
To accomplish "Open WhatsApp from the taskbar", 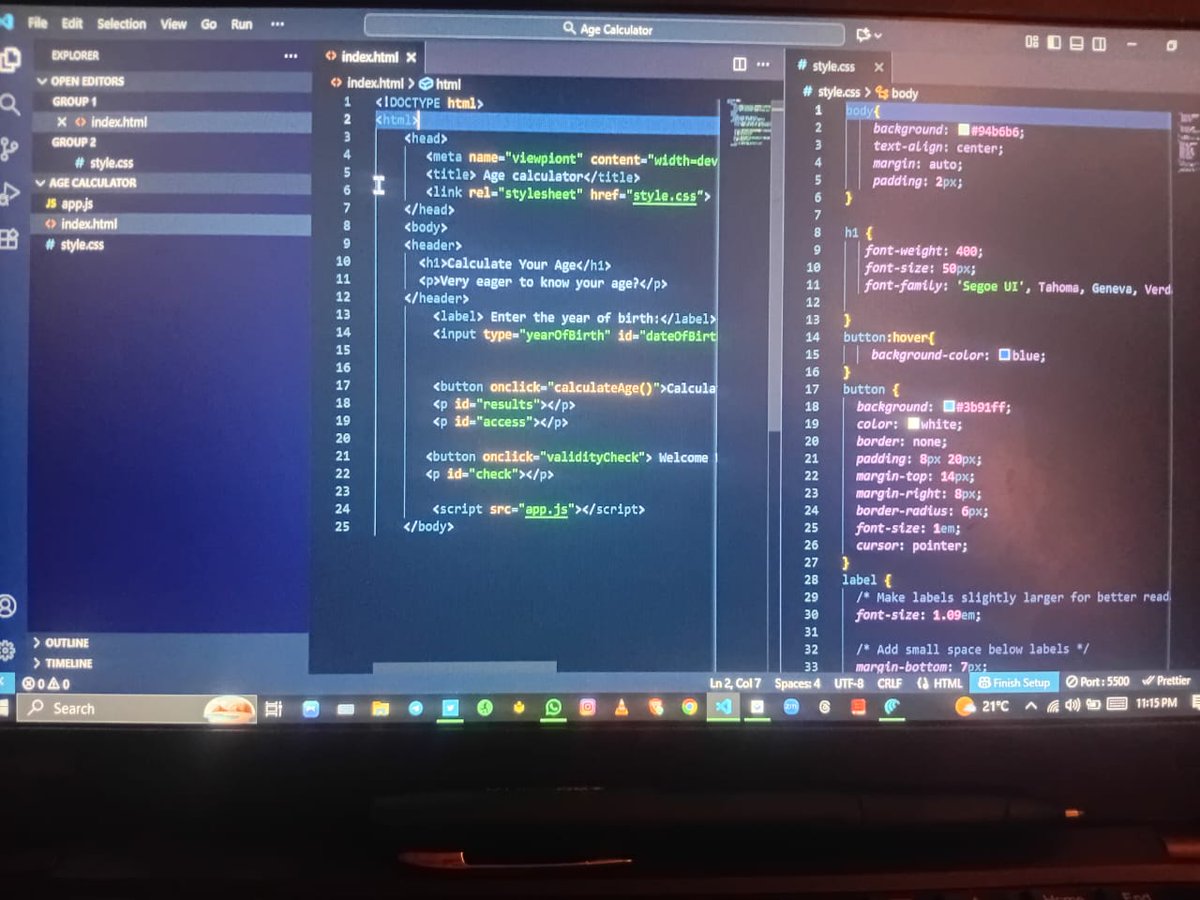I will pos(553,708).
